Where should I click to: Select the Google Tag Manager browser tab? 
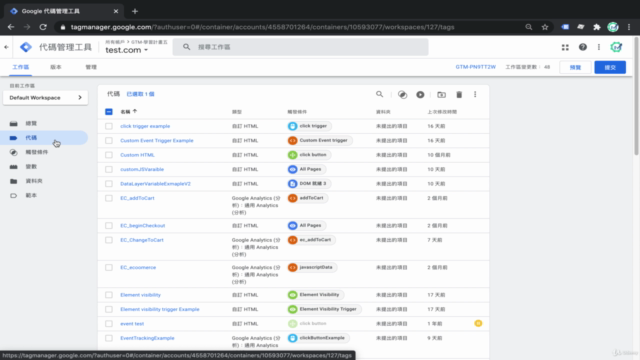(x=64, y=11)
